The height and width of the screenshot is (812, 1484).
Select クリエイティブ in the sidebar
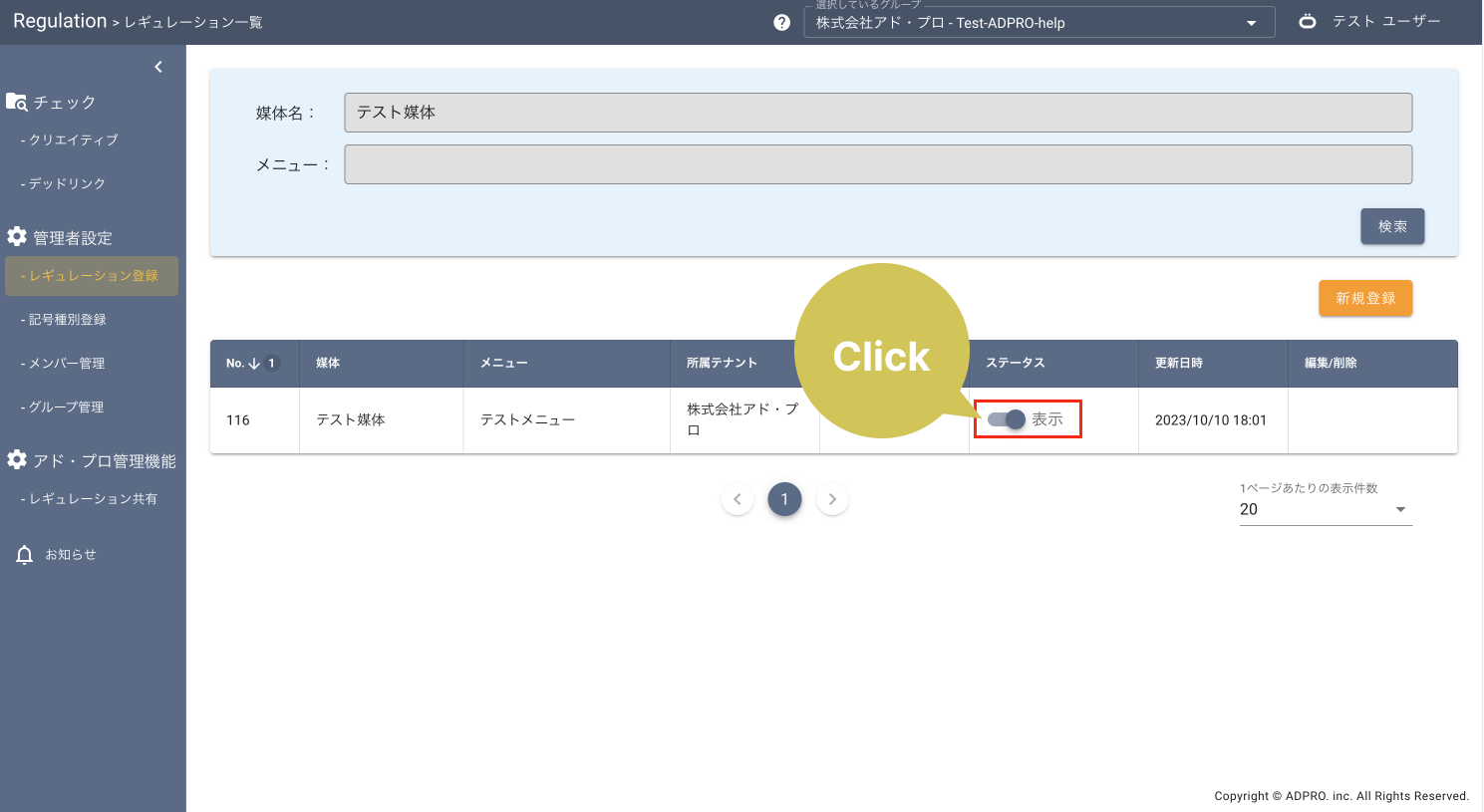69,139
